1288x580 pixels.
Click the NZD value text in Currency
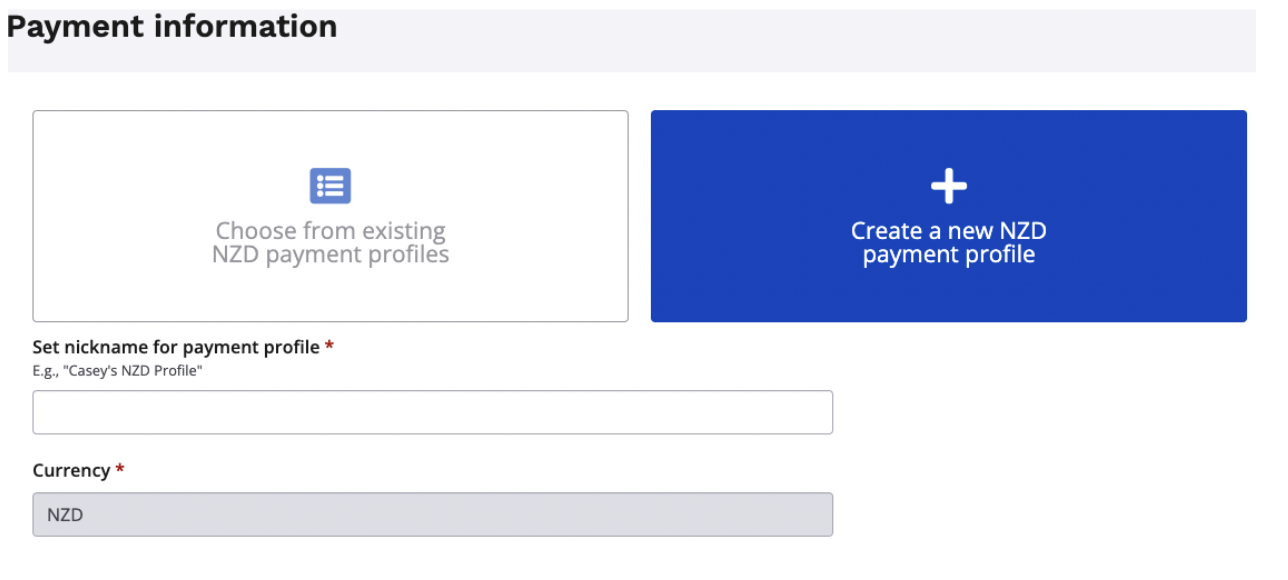tap(65, 515)
